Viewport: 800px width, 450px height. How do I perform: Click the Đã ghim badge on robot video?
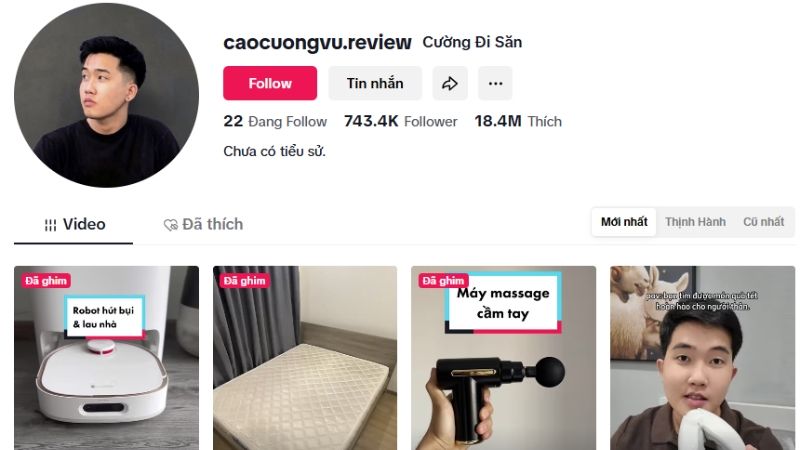click(x=46, y=281)
